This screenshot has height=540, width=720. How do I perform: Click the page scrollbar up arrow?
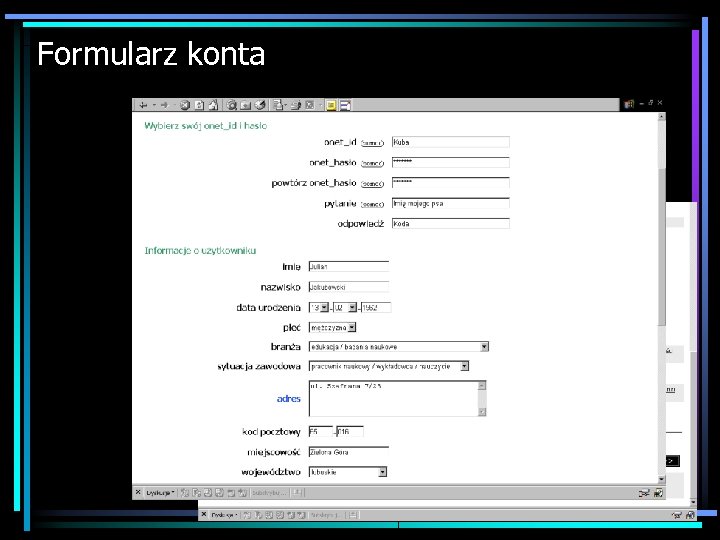[x=662, y=117]
